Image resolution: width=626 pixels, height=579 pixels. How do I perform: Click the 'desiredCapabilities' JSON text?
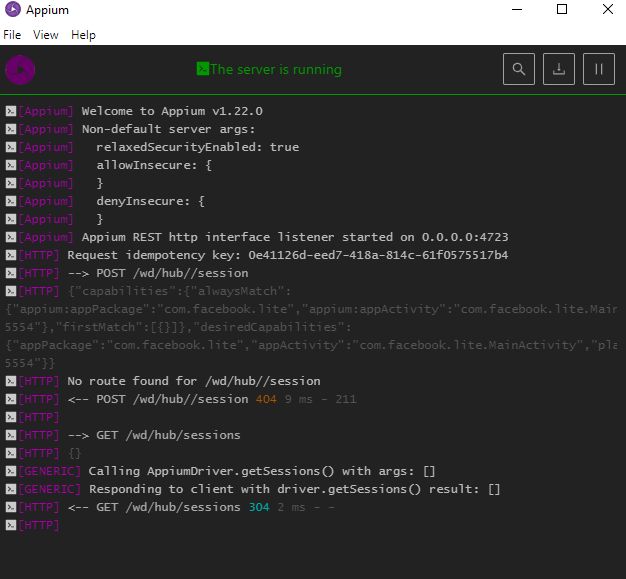coord(275,327)
